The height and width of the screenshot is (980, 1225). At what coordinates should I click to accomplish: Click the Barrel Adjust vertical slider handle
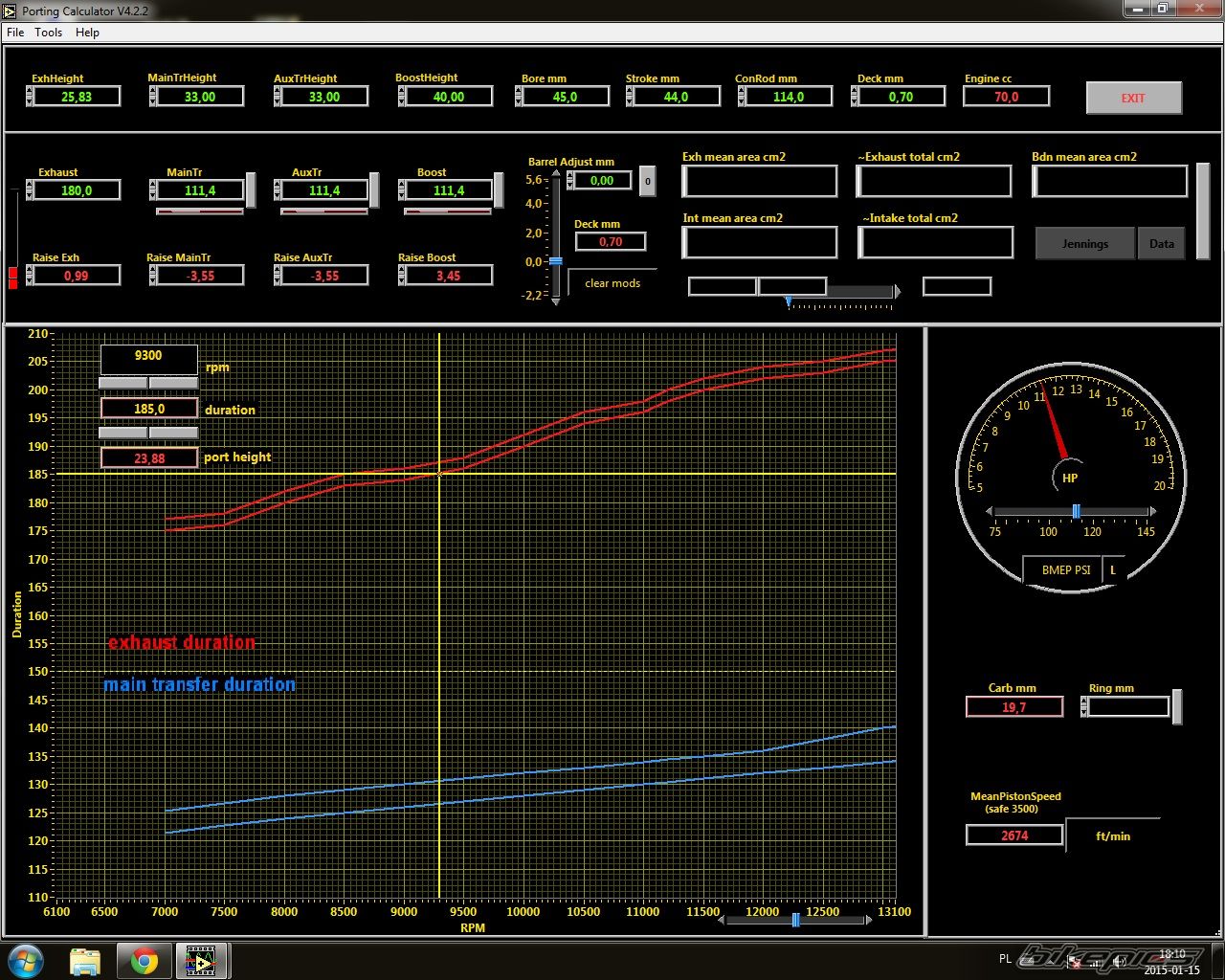555,261
